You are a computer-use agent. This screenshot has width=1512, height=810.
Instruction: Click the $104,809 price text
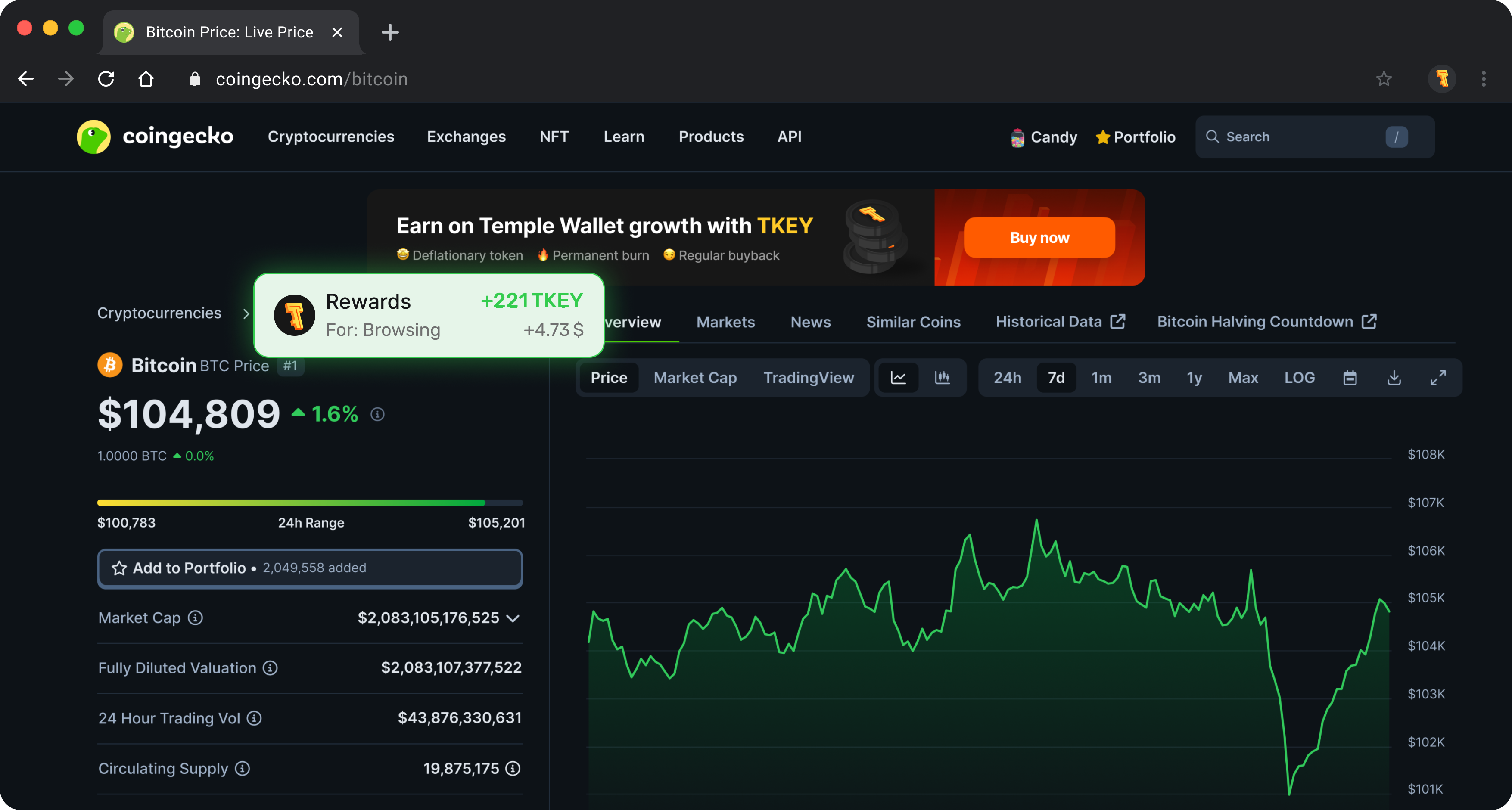point(189,414)
